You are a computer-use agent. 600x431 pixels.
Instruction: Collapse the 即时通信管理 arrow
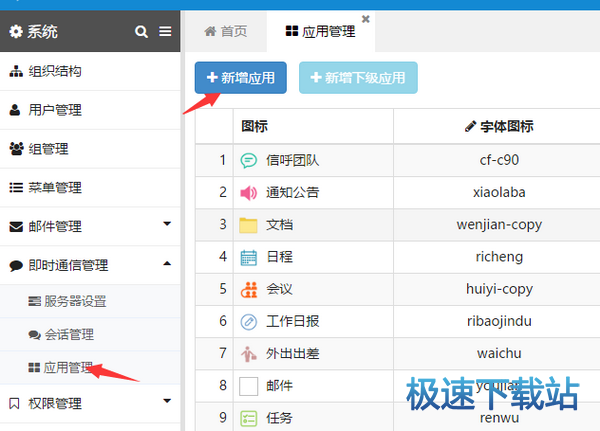click(x=167, y=263)
